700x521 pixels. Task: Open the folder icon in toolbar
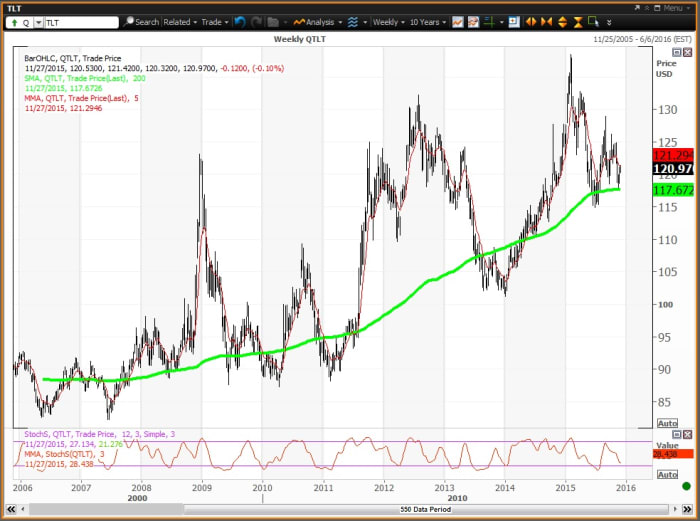(x=273, y=21)
